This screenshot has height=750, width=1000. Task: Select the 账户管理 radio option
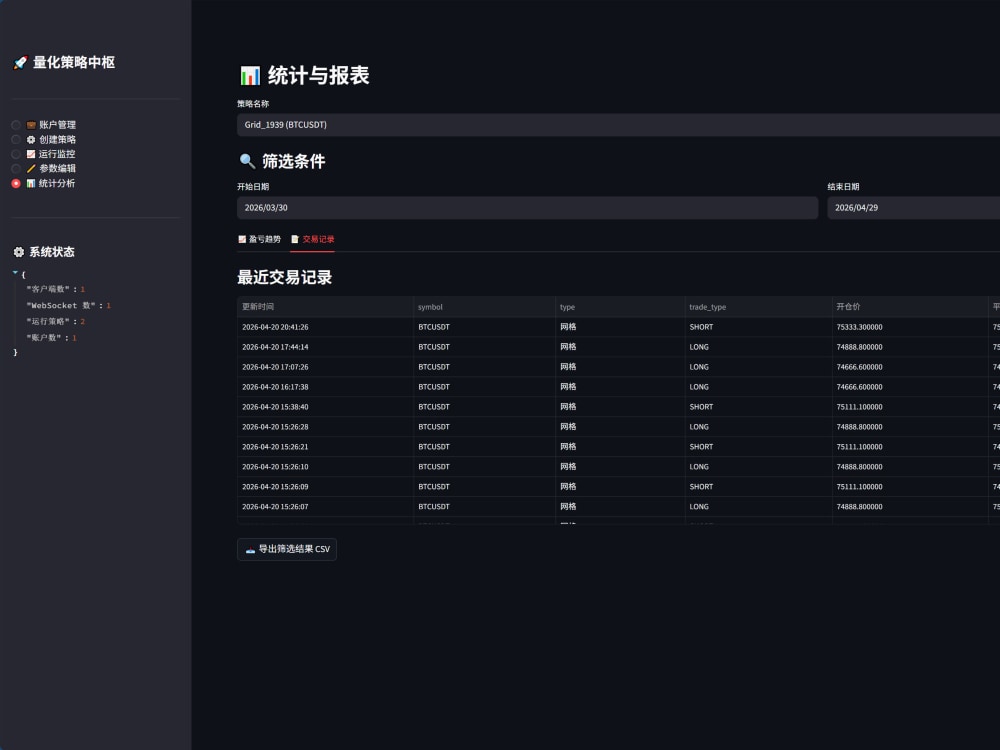tap(43, 125)
